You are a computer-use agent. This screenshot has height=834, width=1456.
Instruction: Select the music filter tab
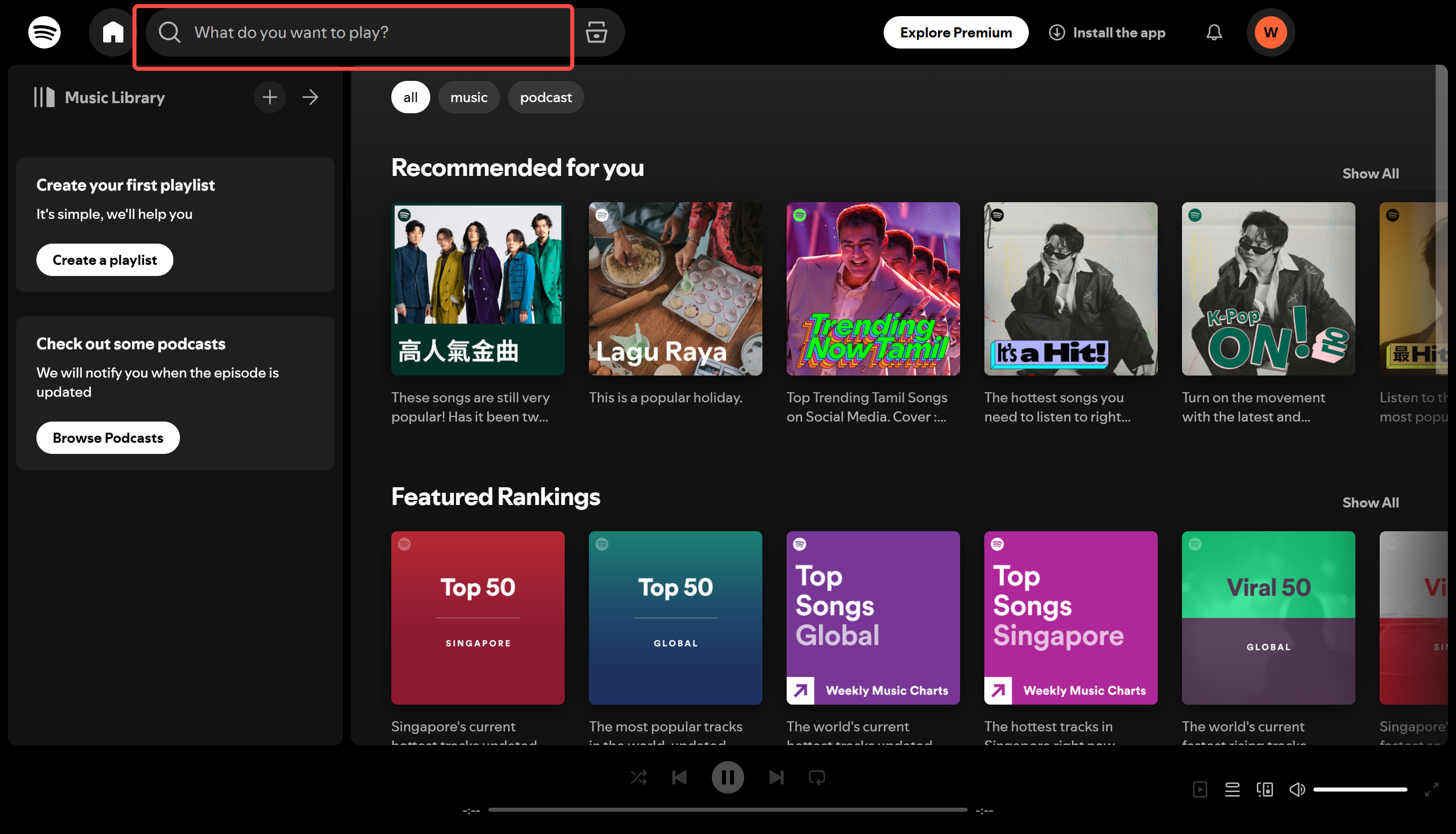[x=469, y=98]
